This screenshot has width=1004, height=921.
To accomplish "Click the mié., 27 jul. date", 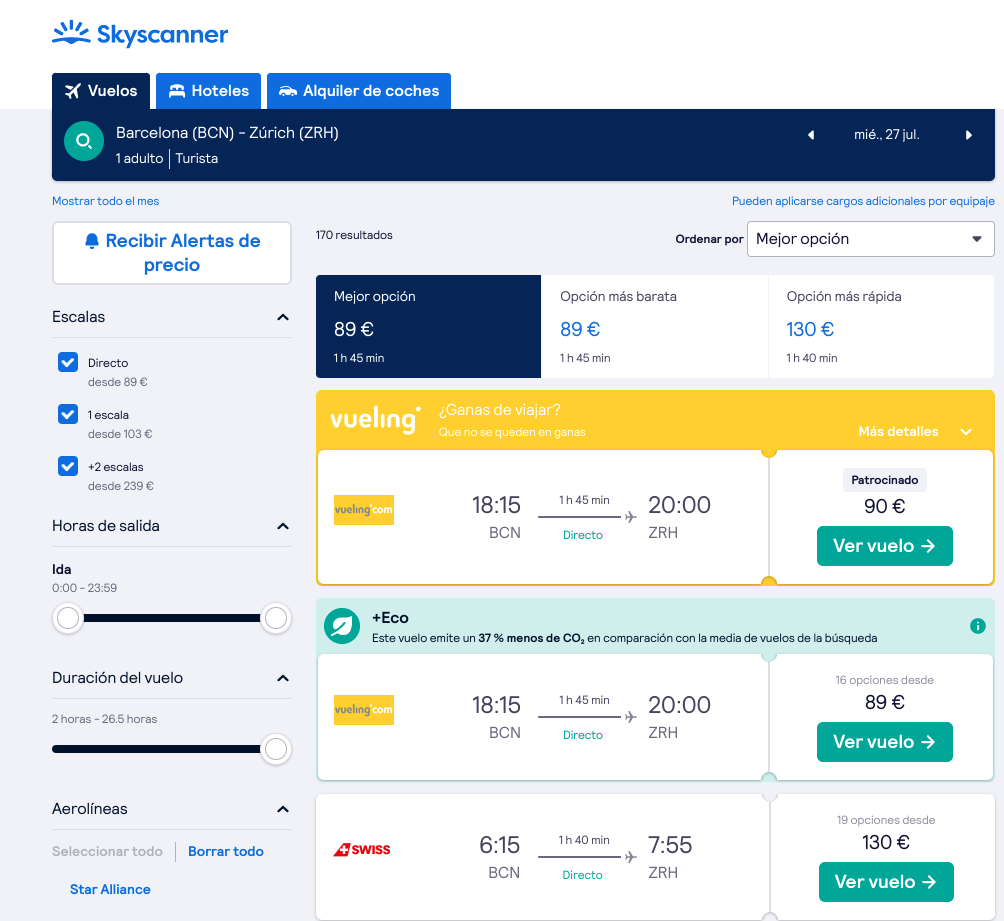I will tap(887, 134).
